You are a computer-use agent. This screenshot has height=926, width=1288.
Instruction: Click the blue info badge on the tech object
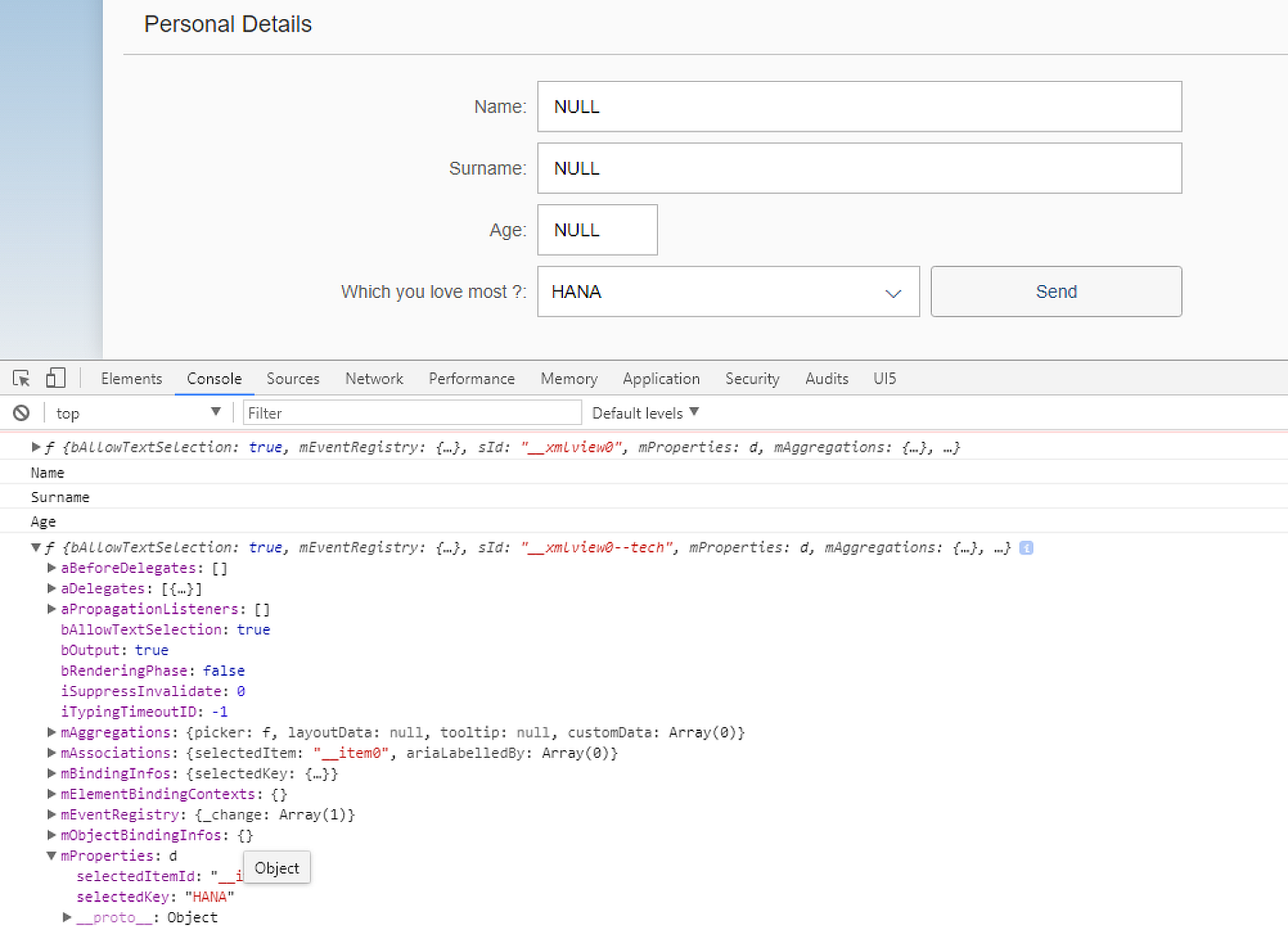[x=1026, y=547]
